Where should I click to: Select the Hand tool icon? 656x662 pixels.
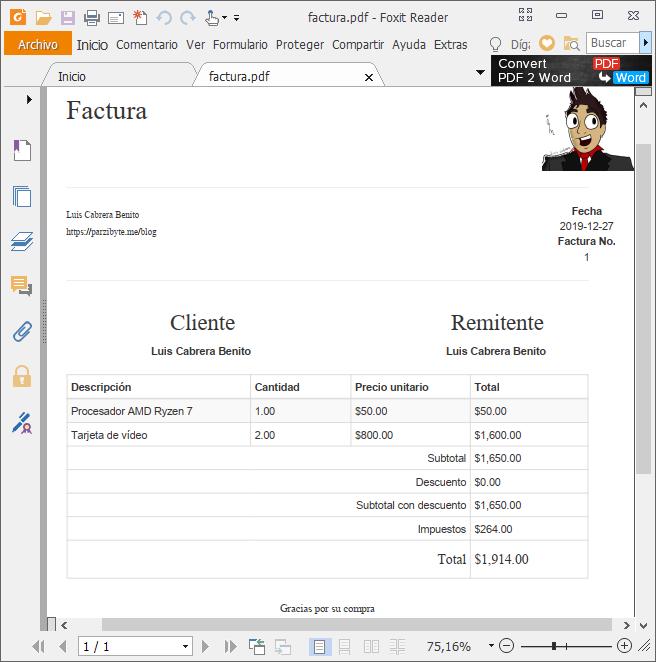pos(212,18)
